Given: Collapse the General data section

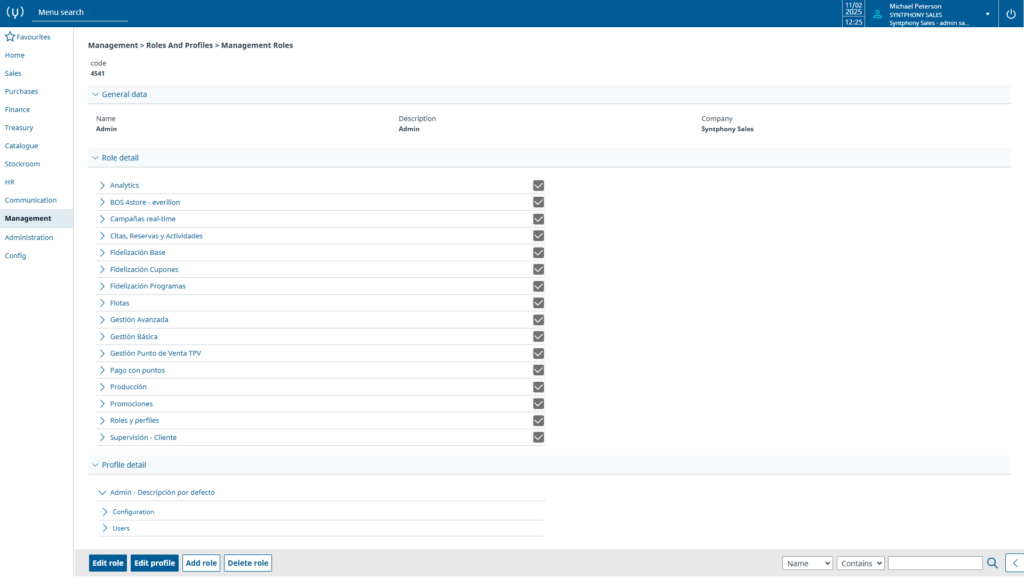Looking at the screenshot, I should click(95, 94).
